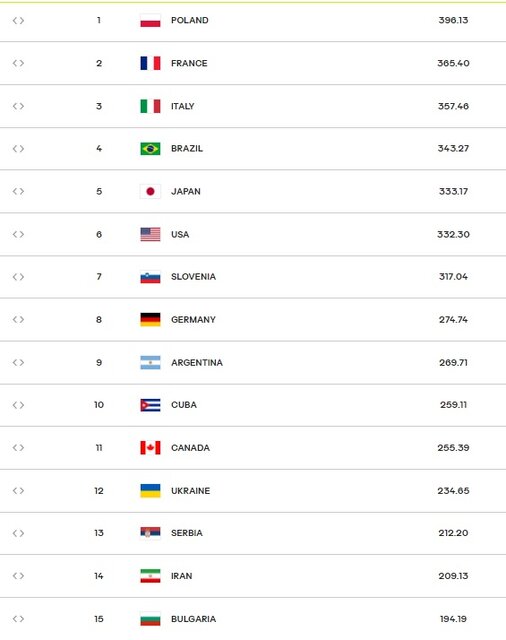Expand the Bulgaria row arrows
This screenshot has height=640, width=506.
[18, 619]
